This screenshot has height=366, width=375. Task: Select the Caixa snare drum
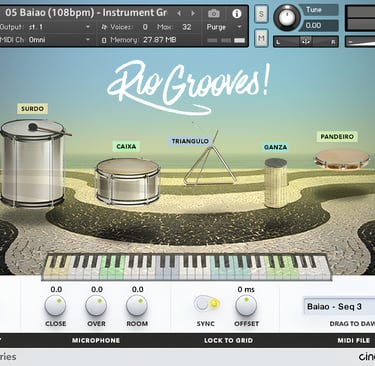click(x=128, y=181)
